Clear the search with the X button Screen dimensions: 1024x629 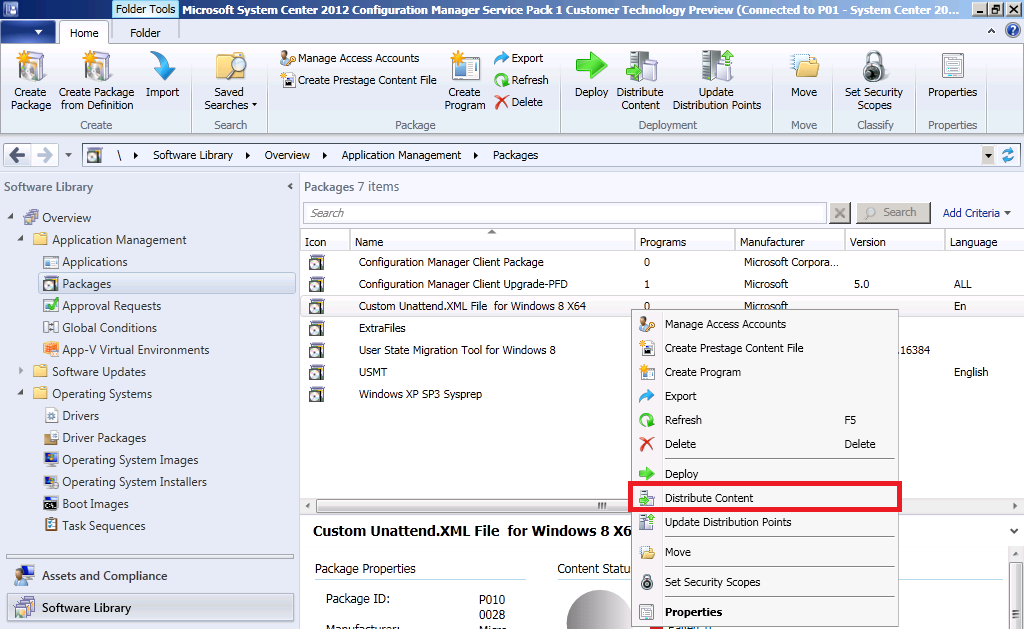[840, 213]
